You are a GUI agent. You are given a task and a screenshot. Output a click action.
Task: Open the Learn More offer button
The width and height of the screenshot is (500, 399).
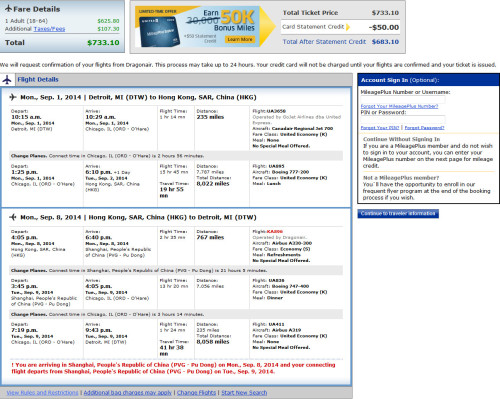[240, 39]
